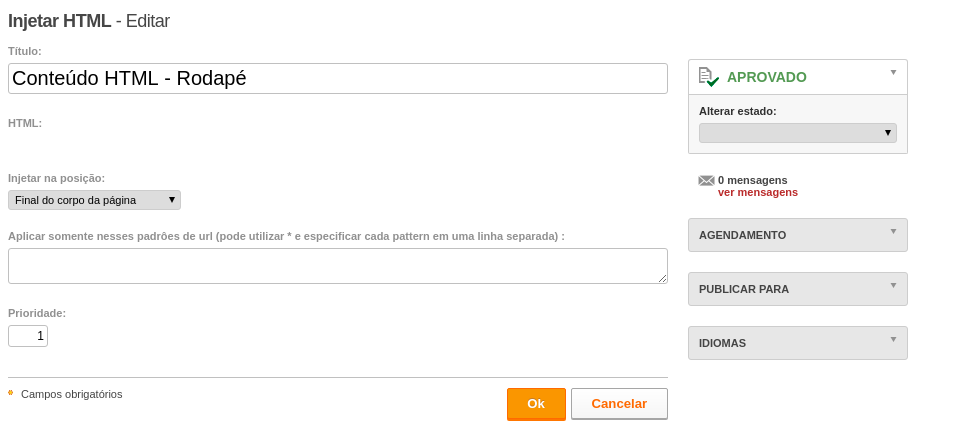The image size is (975, 444).
Task: Click the Cancelar button
Action: click(x=619, y=404)
